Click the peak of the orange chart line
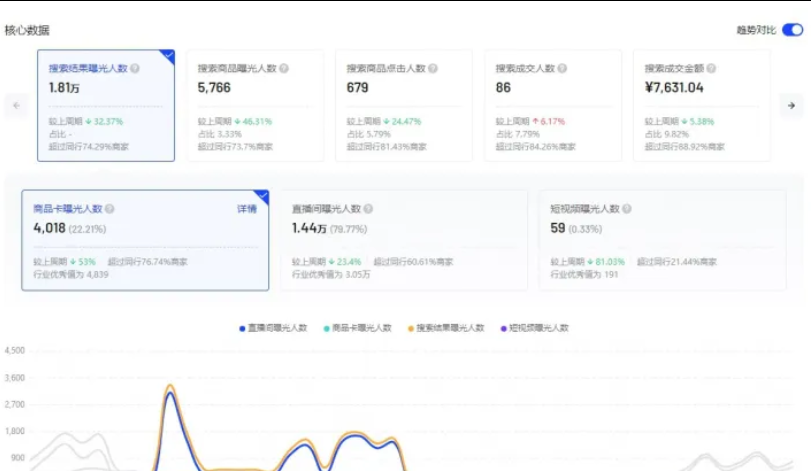 [x=170, y=386]
